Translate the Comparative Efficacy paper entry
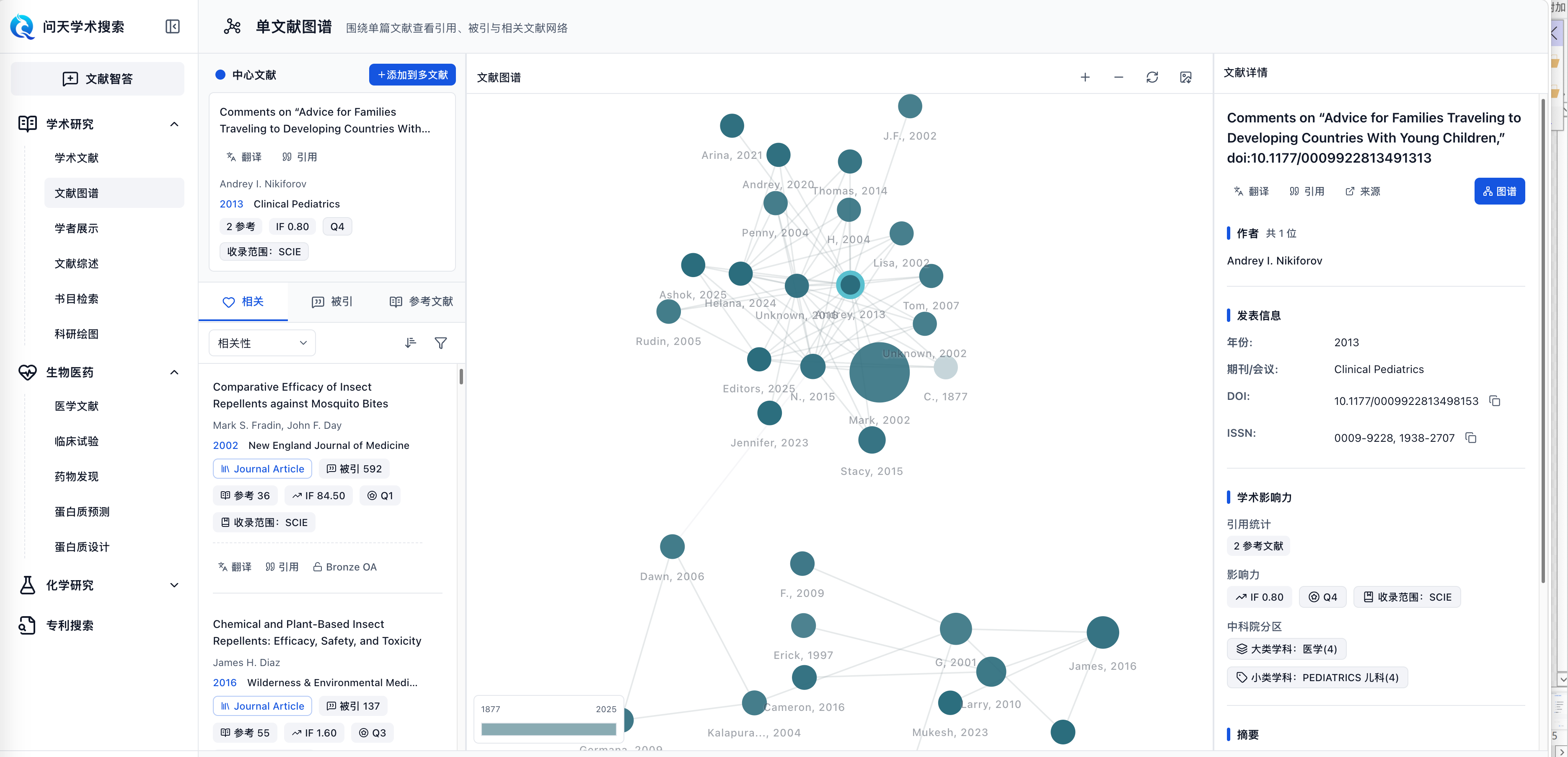This screenshot has width=1568, height=757. pos(235,567)
